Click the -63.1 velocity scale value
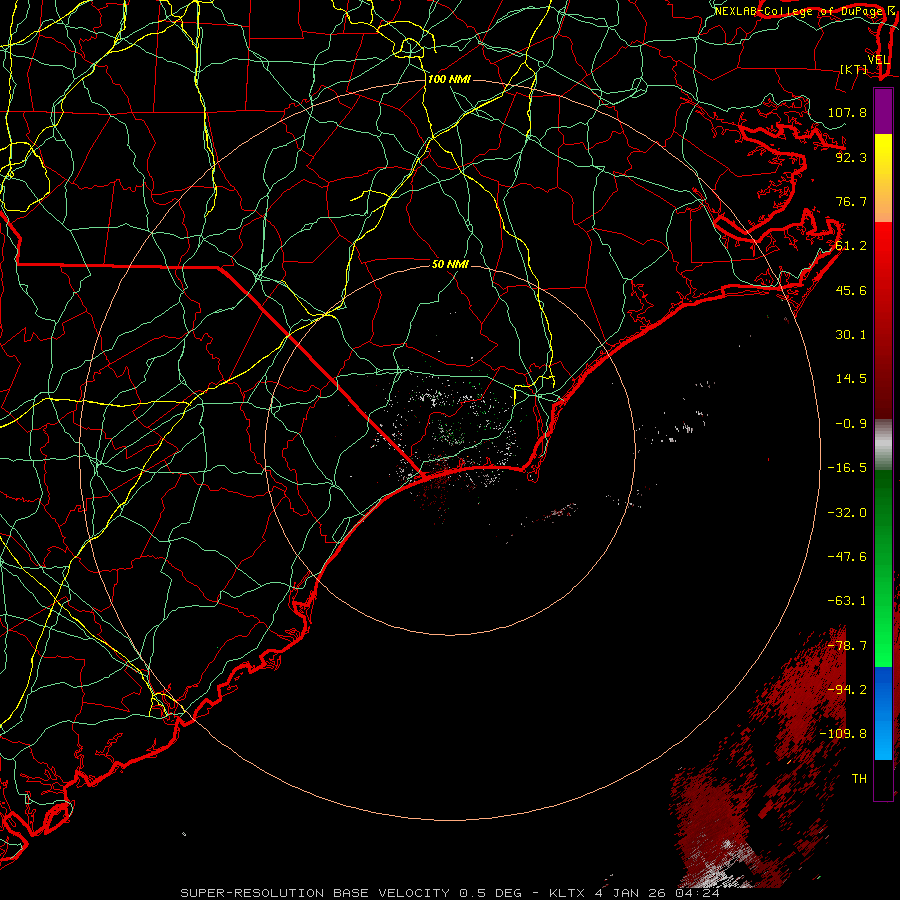This screenshot has width=900, height=900. pyautogui.click(x=847, y=601)
